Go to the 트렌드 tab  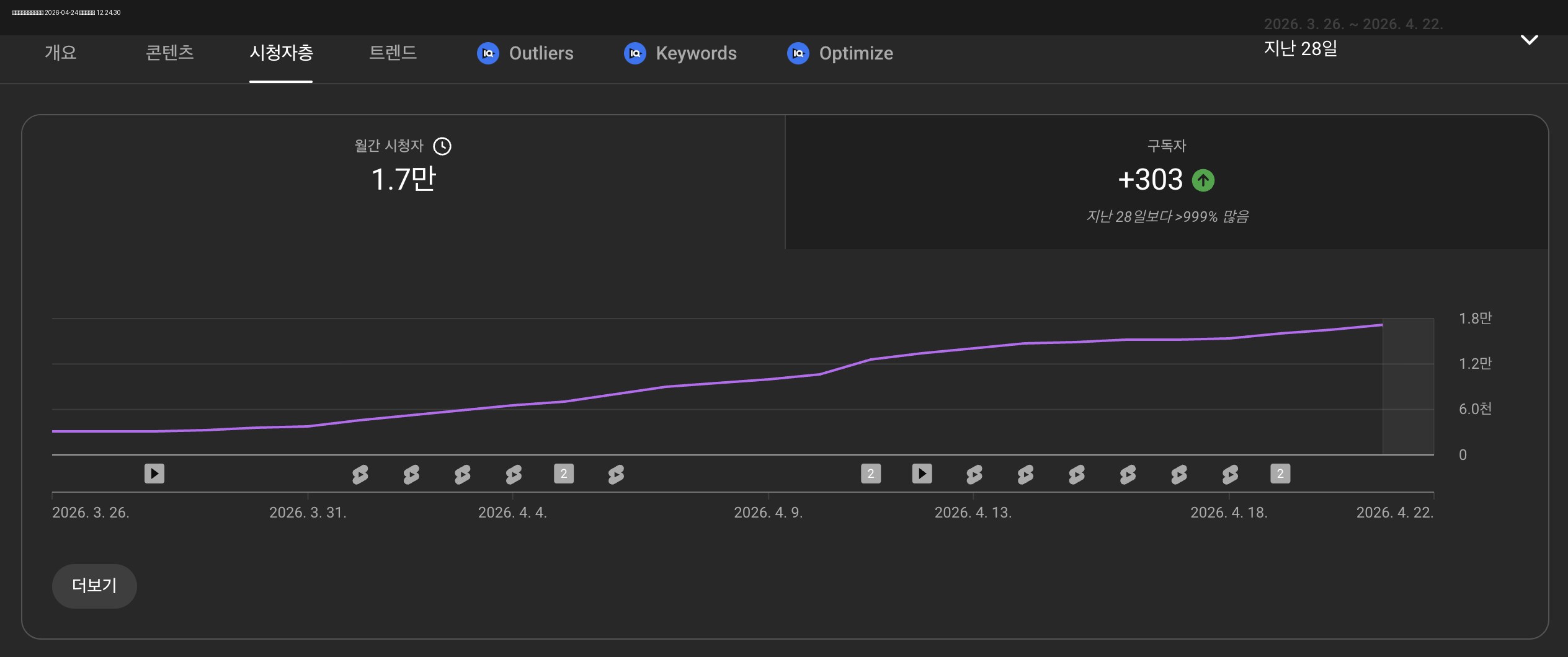point(393,53)
